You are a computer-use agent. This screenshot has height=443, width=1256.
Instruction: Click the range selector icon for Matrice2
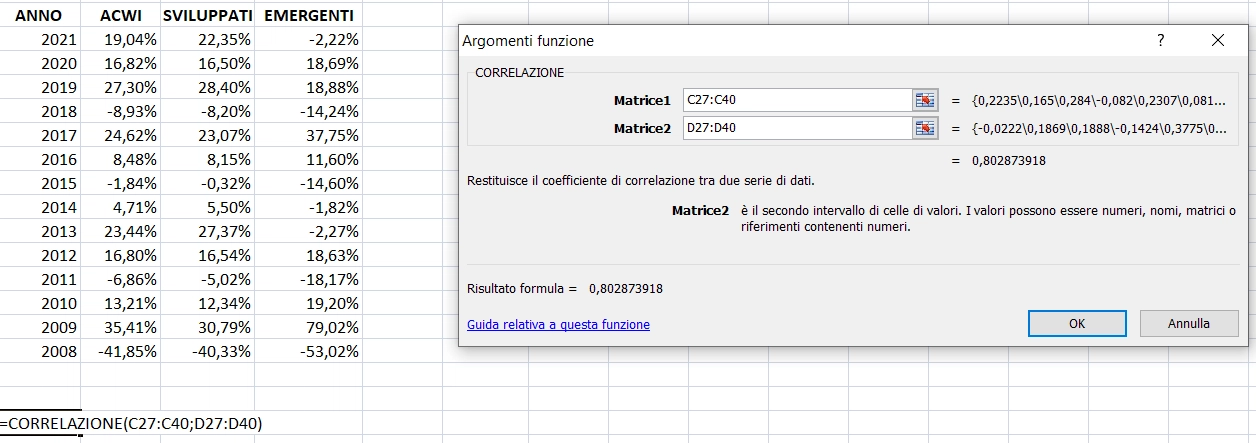pyautogui.click(x=925, y=128)
